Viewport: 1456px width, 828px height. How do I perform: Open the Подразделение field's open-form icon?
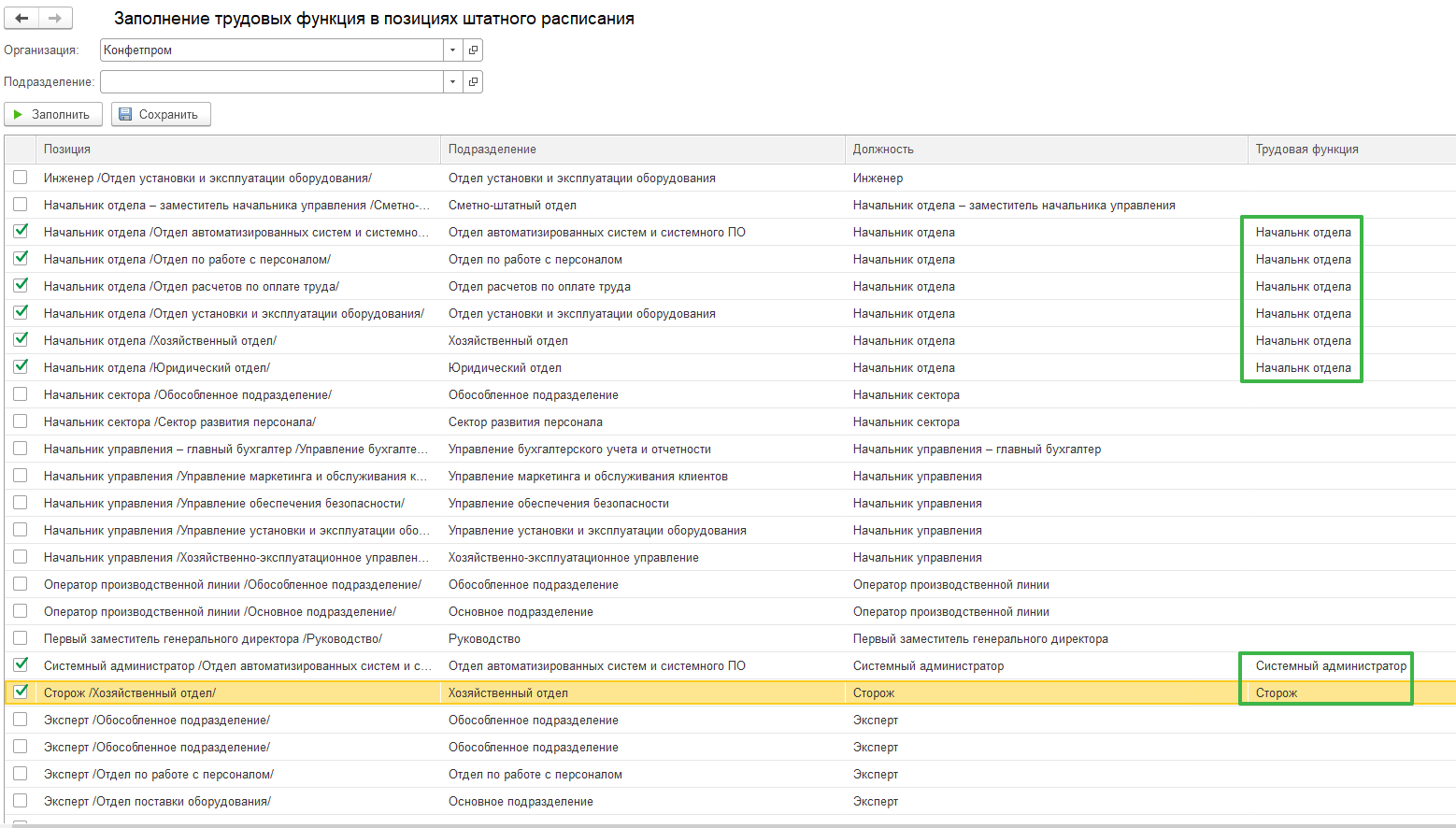[473, 82]
